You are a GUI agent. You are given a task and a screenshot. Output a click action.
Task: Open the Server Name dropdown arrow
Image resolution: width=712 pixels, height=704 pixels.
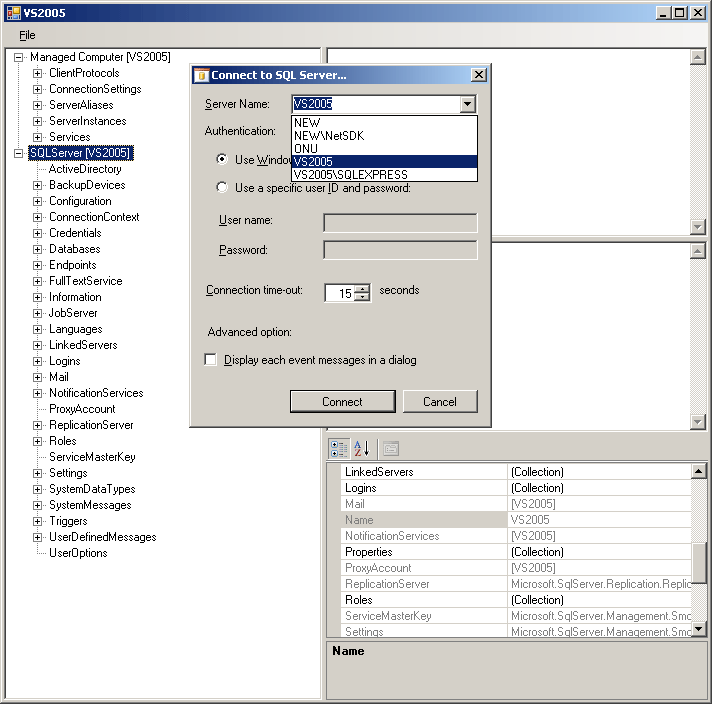467,104
